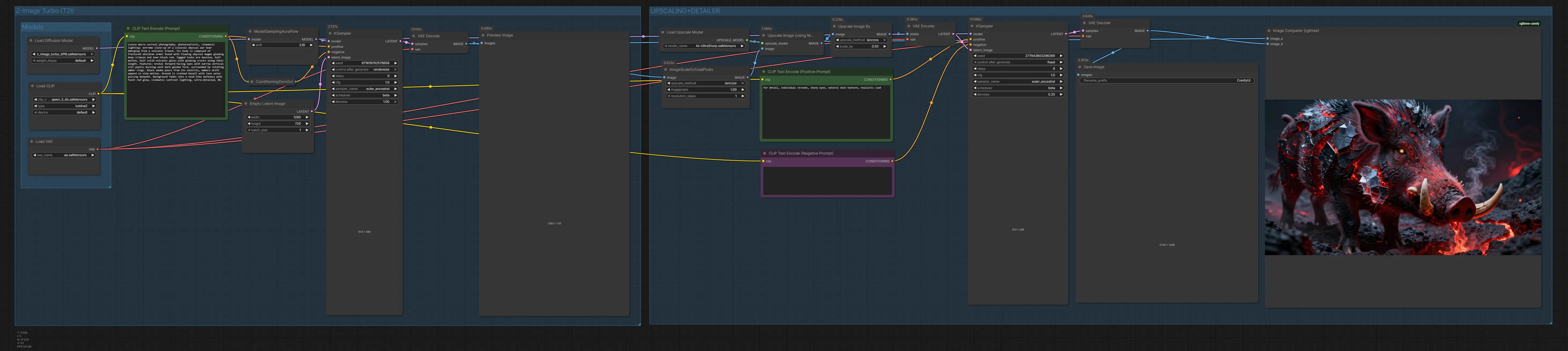
Task: Click the filename_prefix field in Save Image
Action: point(1167,81)
